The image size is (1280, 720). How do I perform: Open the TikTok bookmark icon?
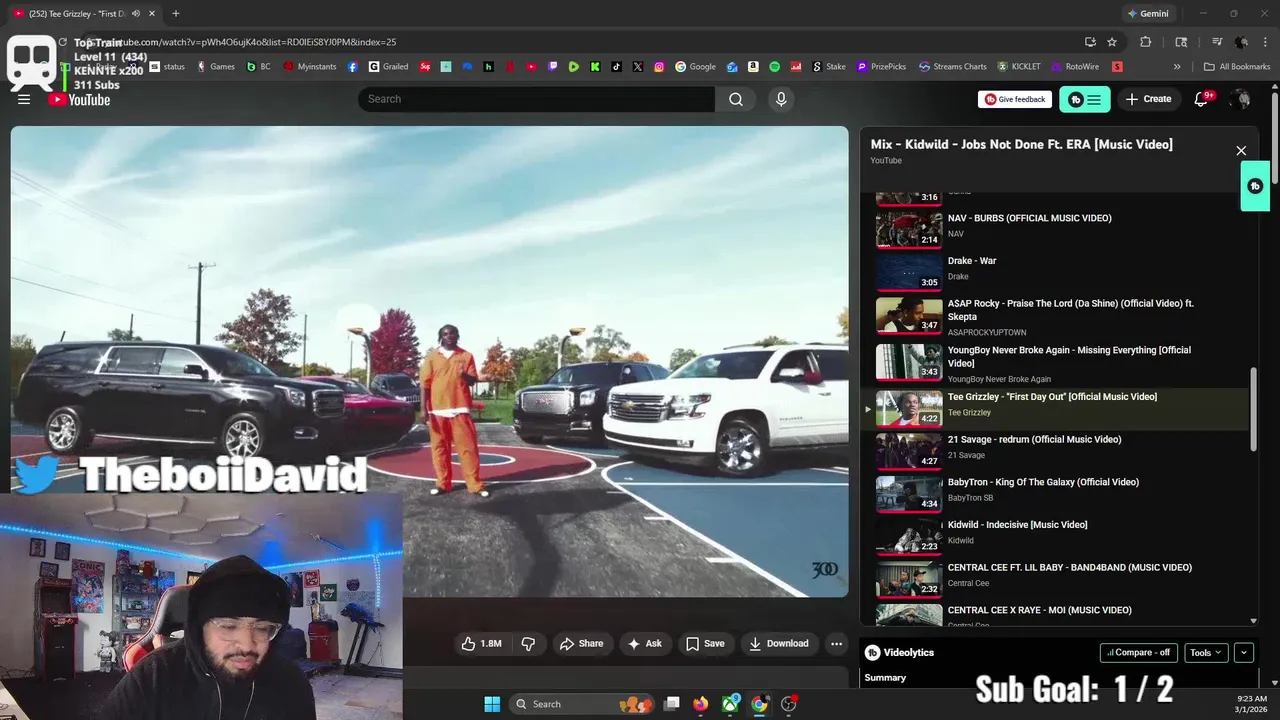[616, 67]
